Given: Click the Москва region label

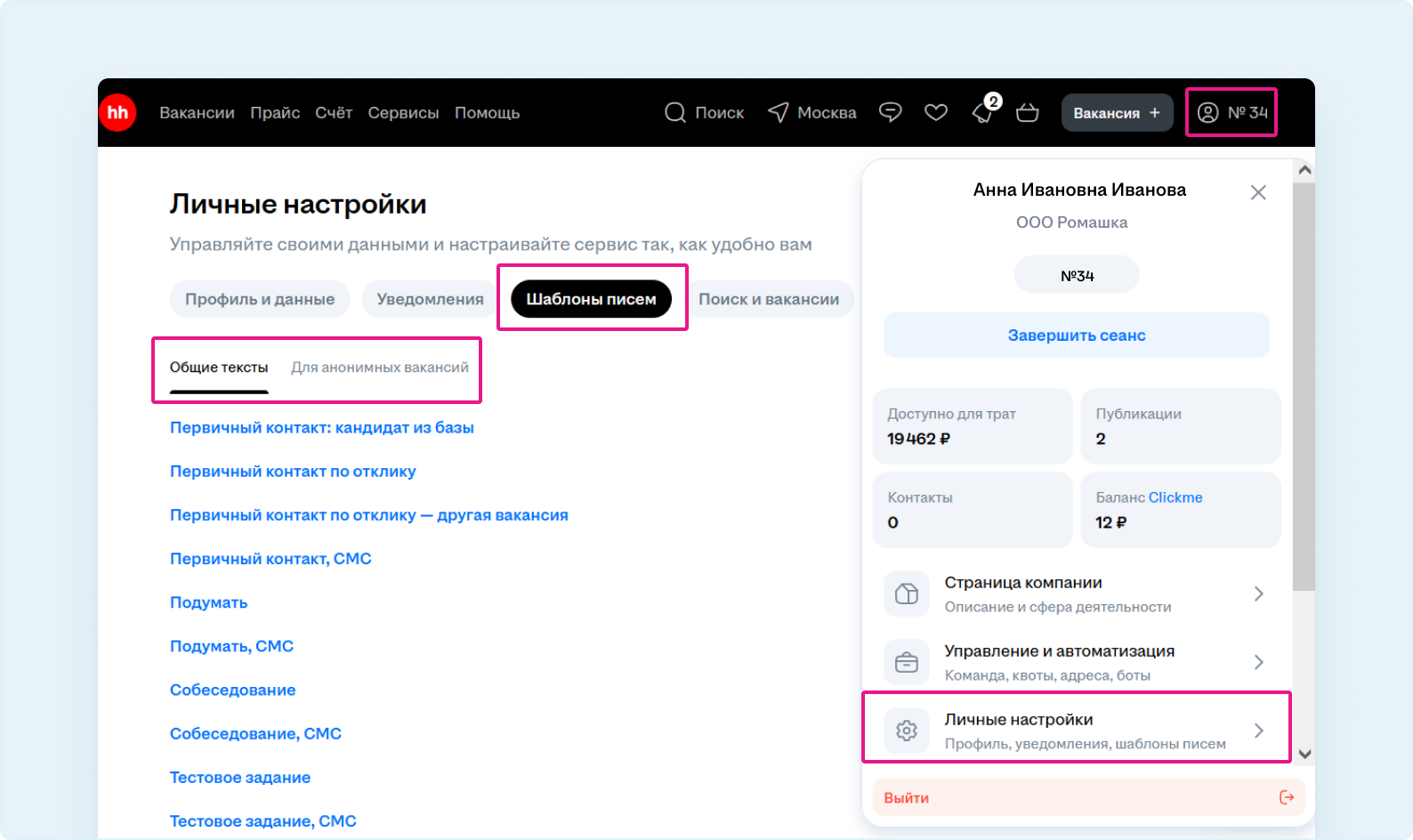Looking at the screenshot, I should 827,113.
